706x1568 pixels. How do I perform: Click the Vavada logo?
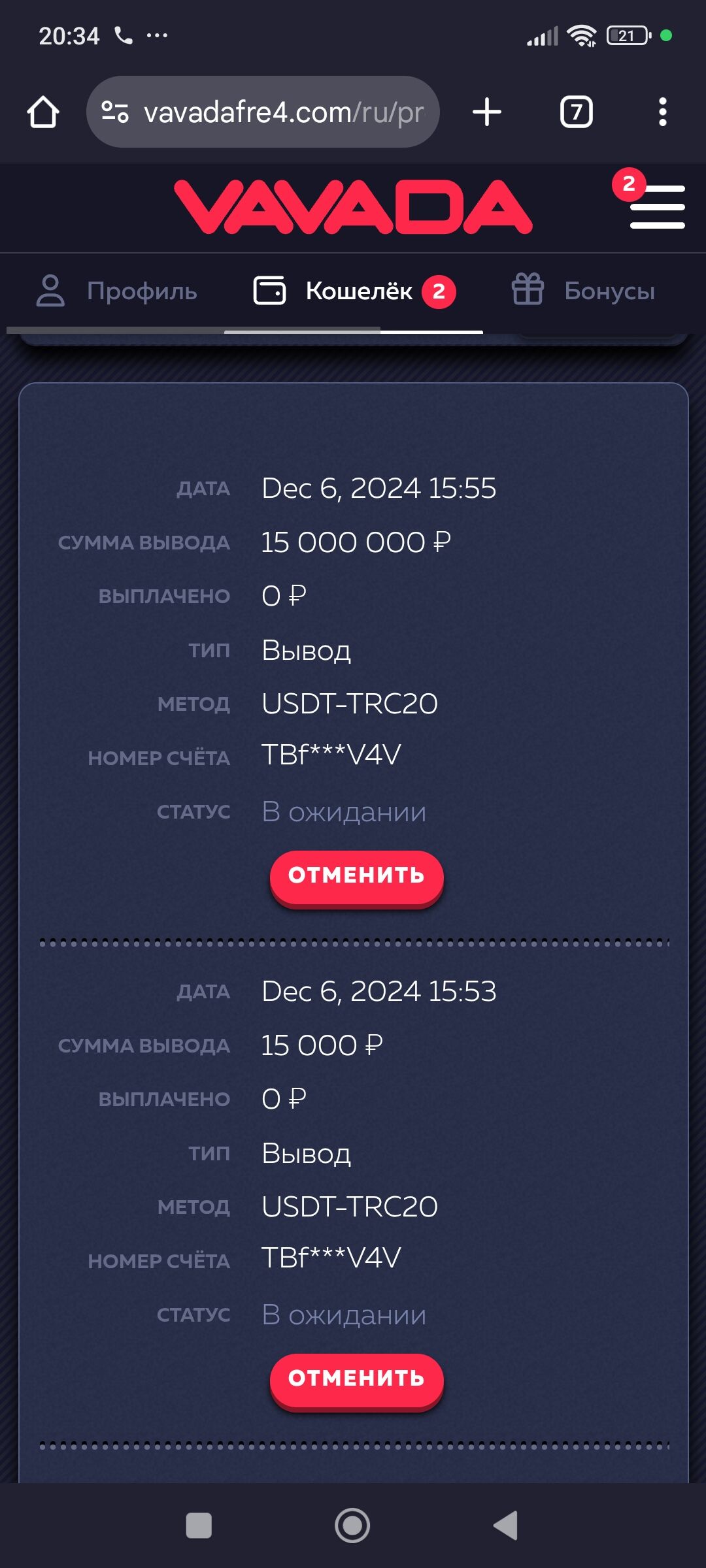point(353,207)
